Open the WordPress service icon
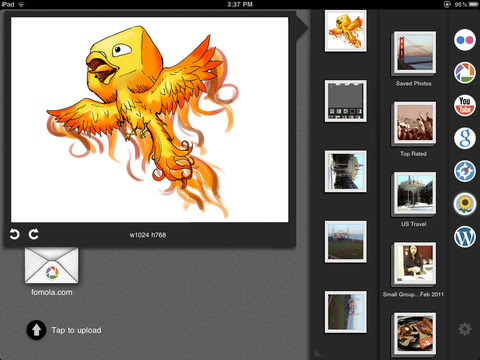Screen dimensions: 480x360 [x=465, y=236]
